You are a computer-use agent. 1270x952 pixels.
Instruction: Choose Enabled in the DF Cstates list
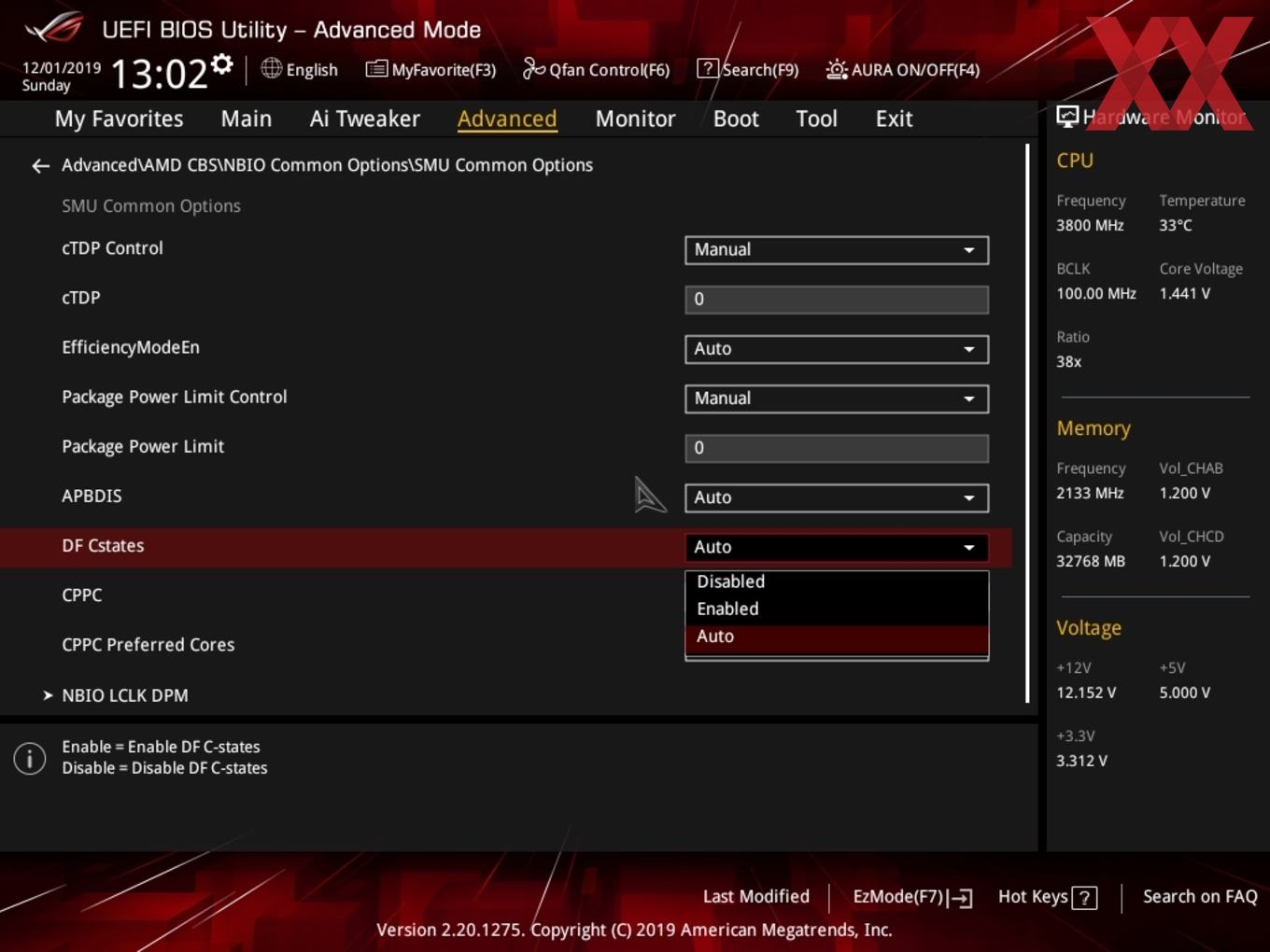coord(837,609)
